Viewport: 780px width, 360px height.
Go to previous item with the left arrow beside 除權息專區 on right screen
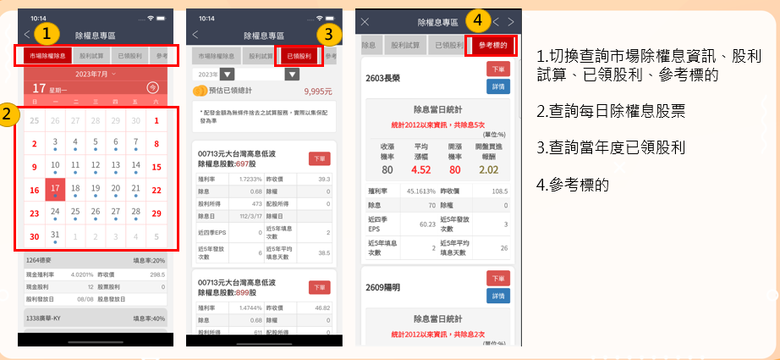[495, 21]
